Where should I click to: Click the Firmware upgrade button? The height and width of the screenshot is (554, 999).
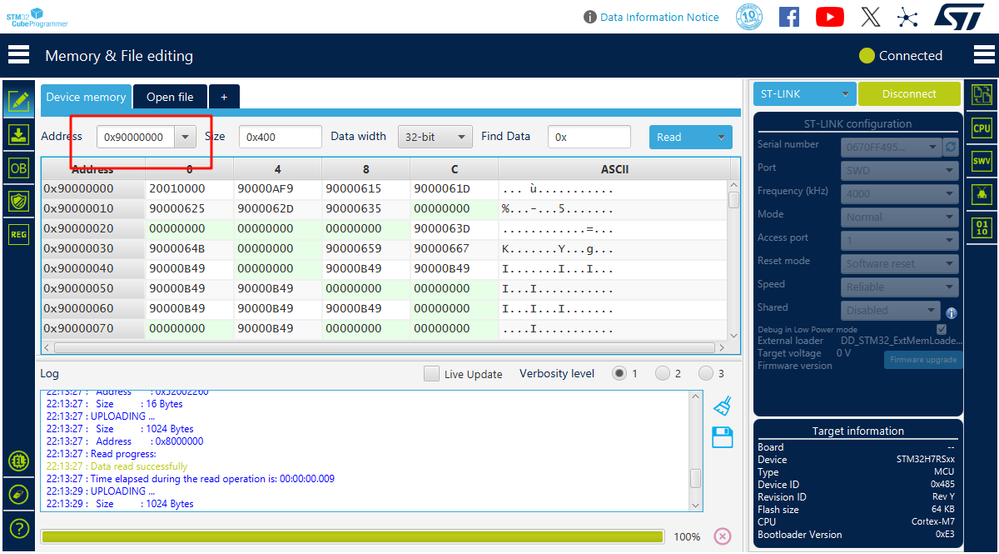point(923,360)
